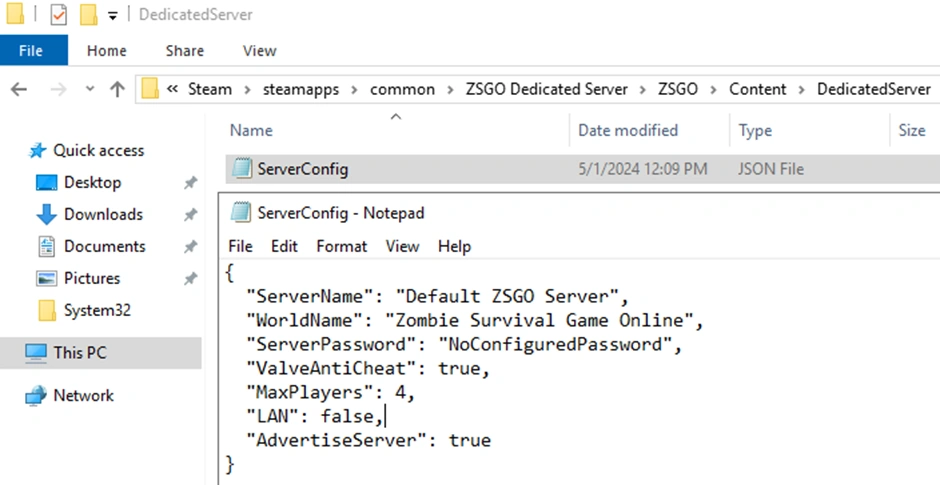Click ZSGO Dedicated Server breadcrumb segment
The image size is (940, 485).
pos(546,89)
